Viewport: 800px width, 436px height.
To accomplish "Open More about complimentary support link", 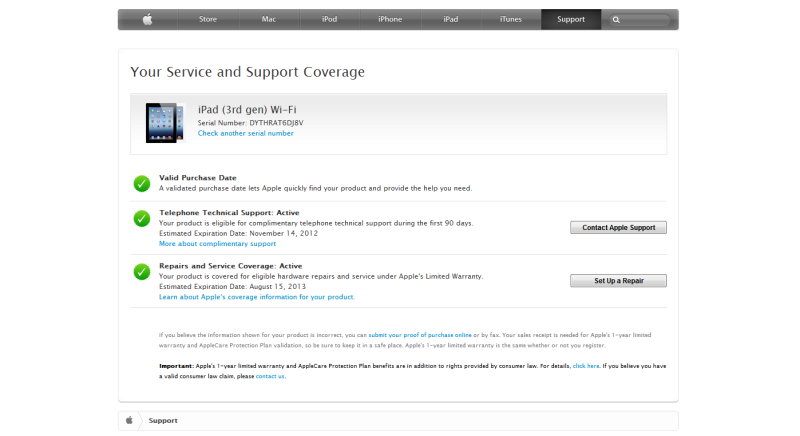I will click(217, 244).
